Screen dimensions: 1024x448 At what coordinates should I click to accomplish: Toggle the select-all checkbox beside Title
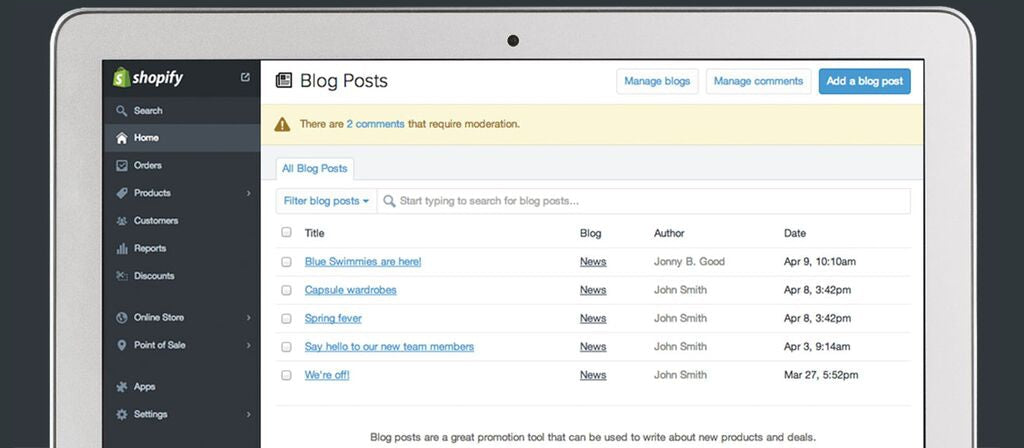pyautogui.click(x=286, y=232)
